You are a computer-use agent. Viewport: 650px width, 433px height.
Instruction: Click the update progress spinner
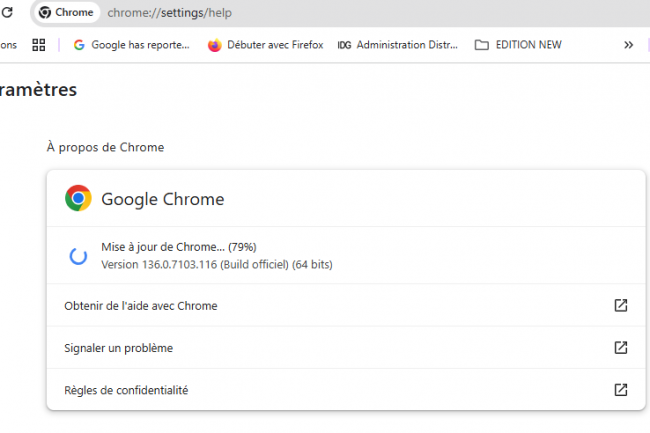coord(78,255)
